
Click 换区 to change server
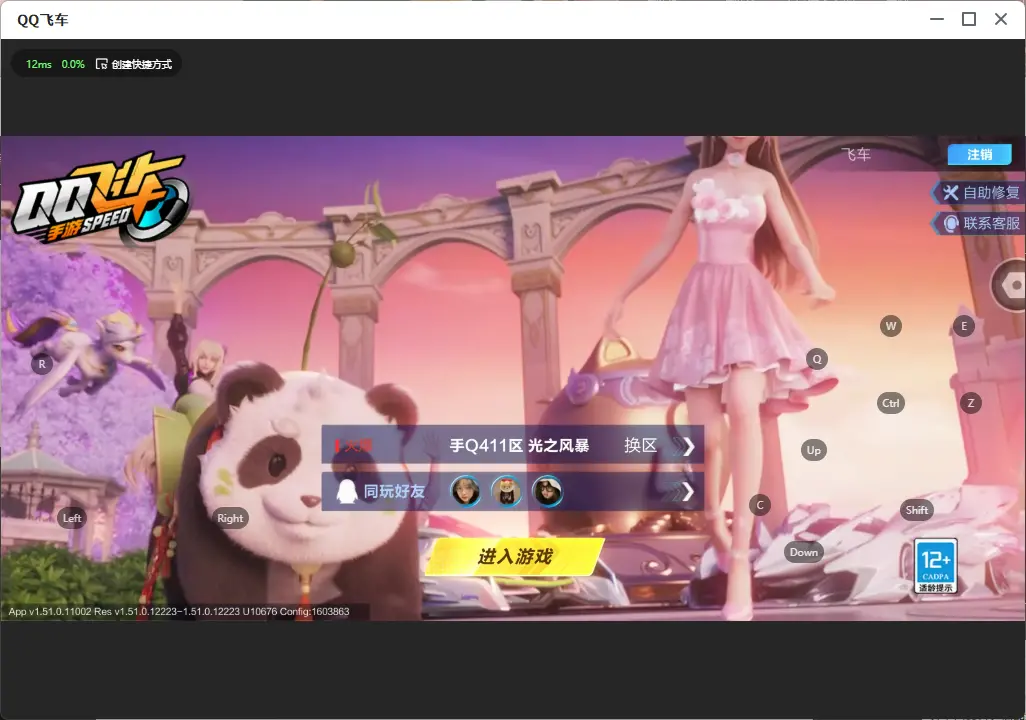tap(640, 446)
